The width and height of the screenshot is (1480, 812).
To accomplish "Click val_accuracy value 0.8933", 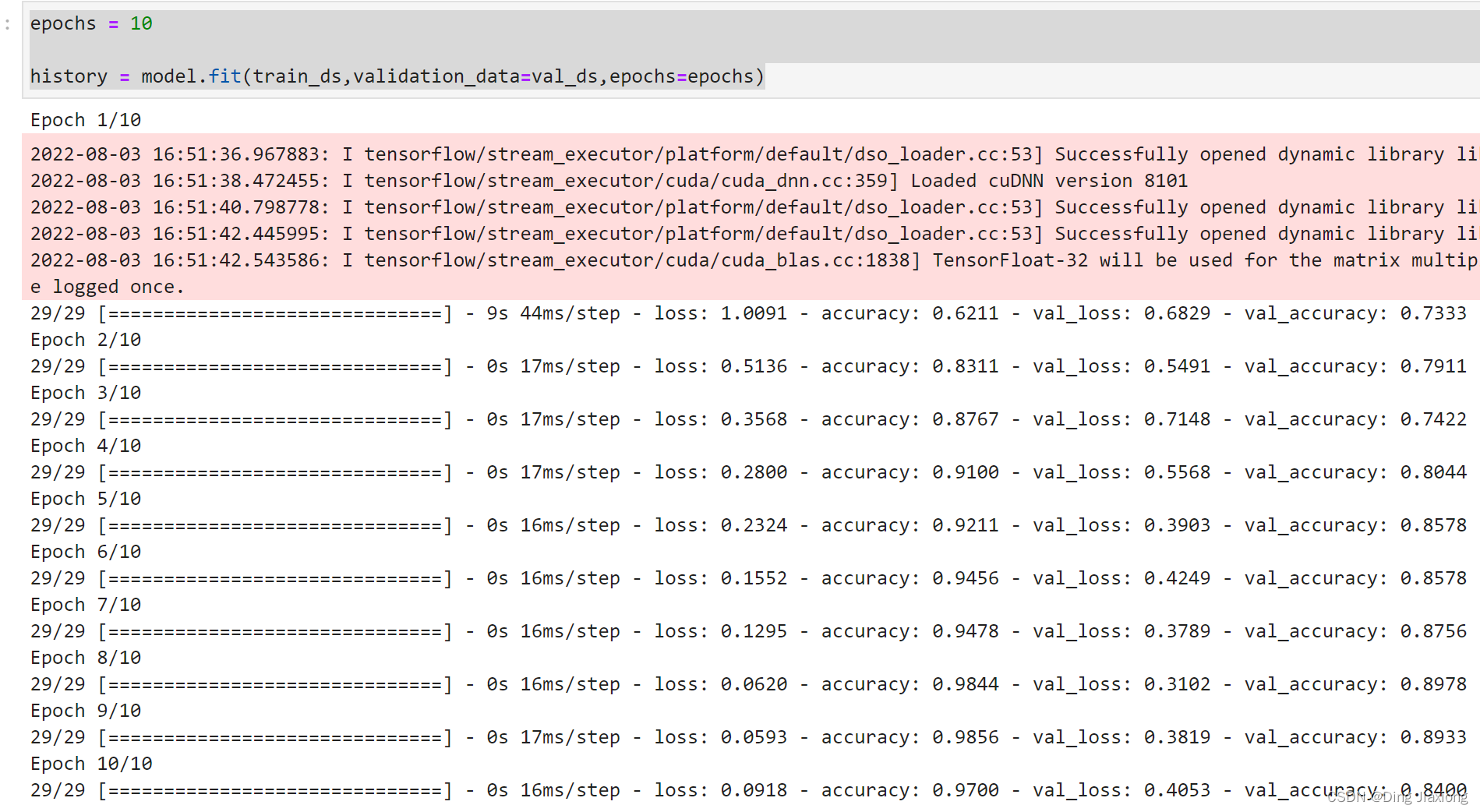I will coord(1433,737).
